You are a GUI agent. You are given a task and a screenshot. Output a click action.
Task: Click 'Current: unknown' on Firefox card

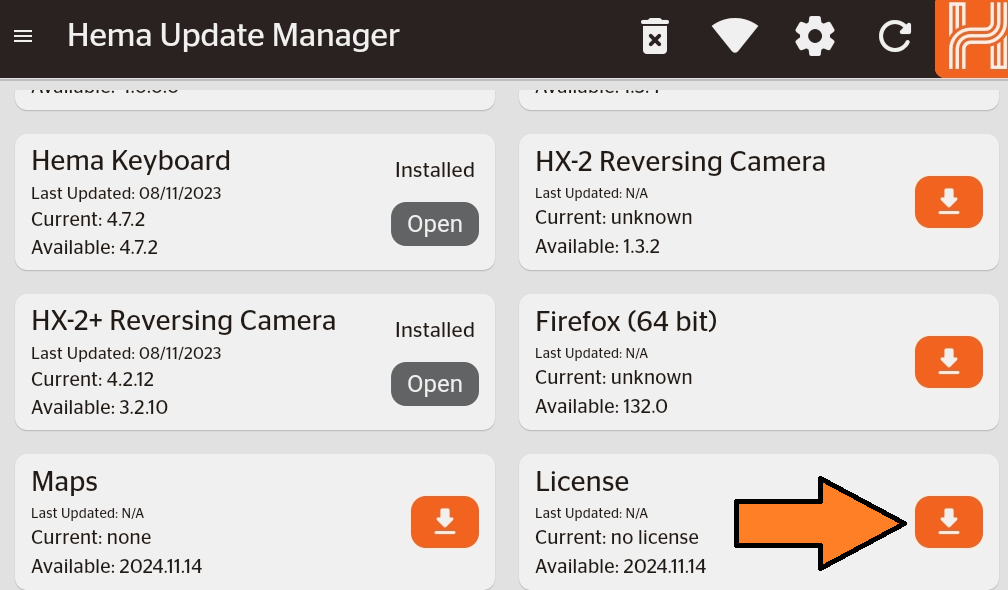click(x=614, y=377)
